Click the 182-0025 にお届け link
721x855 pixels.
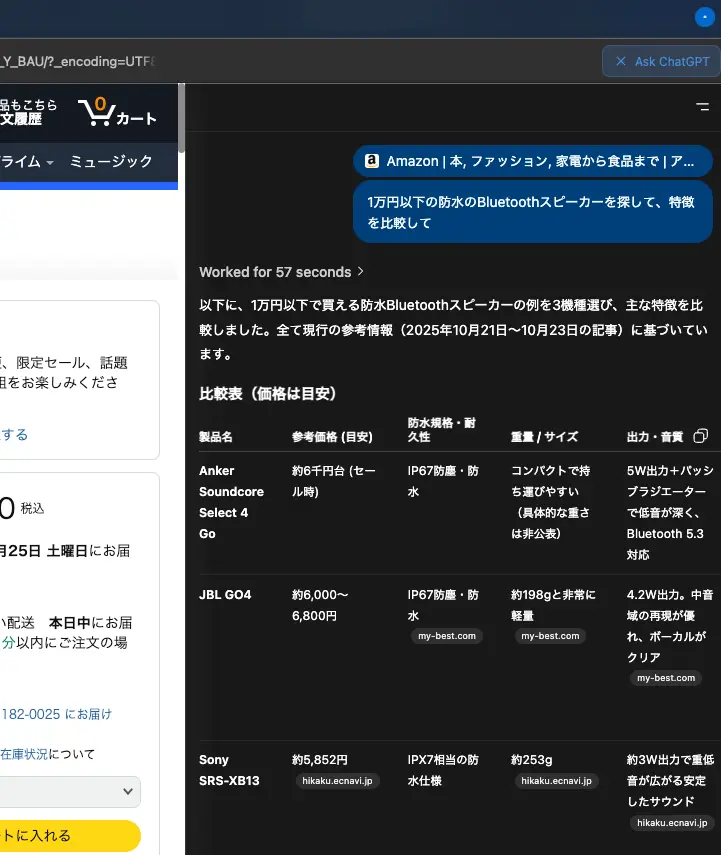coord(56,714)
